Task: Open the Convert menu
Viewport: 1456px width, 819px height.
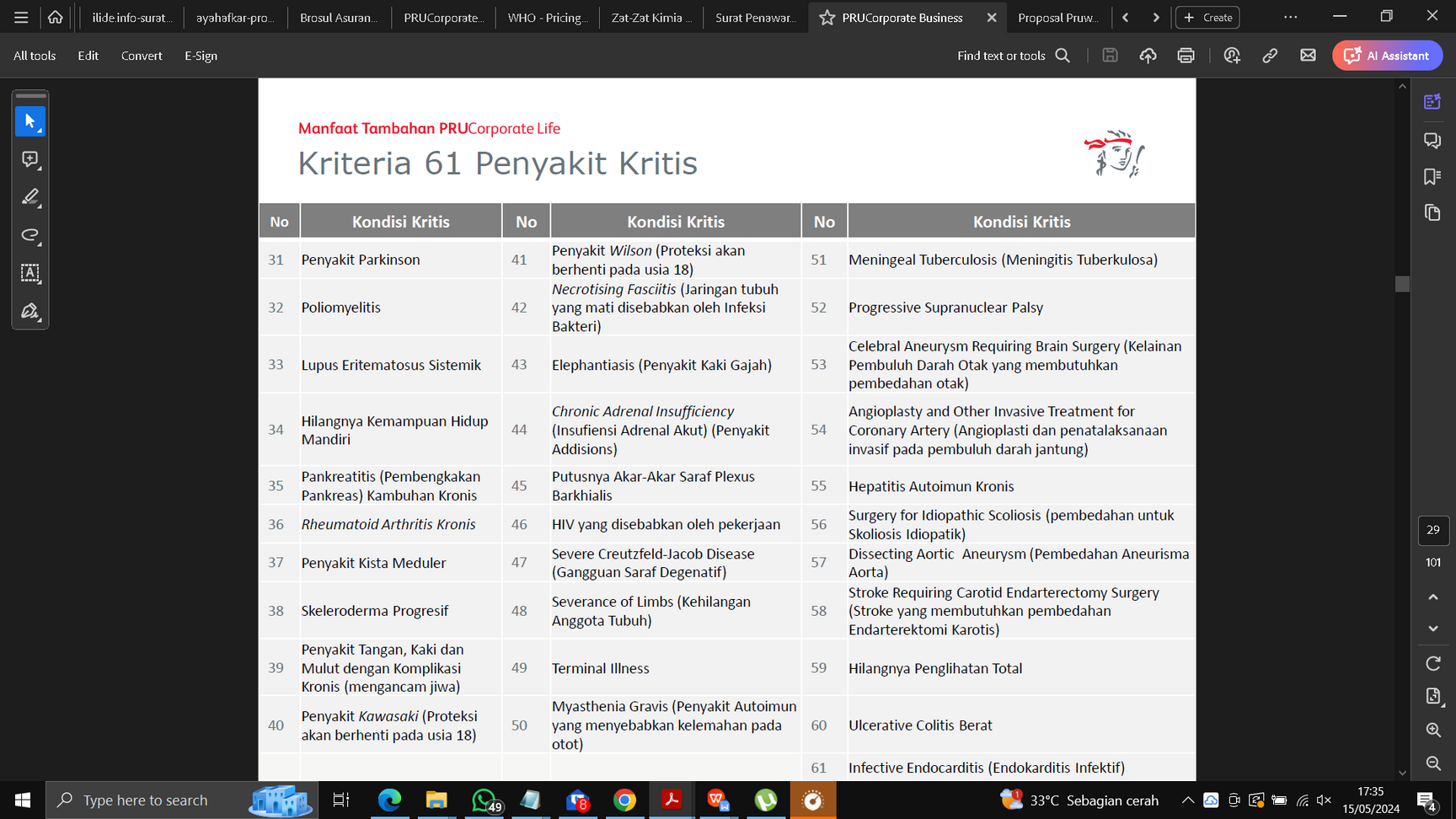Action: point(142,56)
